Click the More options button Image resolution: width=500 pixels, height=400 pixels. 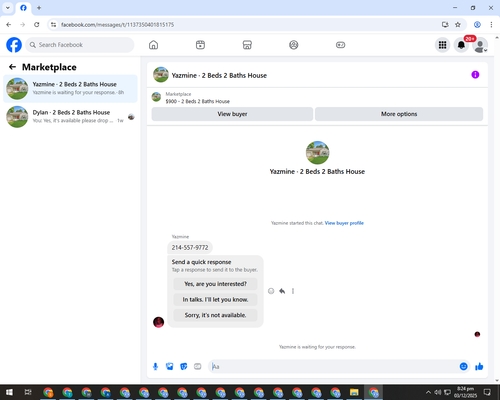point(399,114)
